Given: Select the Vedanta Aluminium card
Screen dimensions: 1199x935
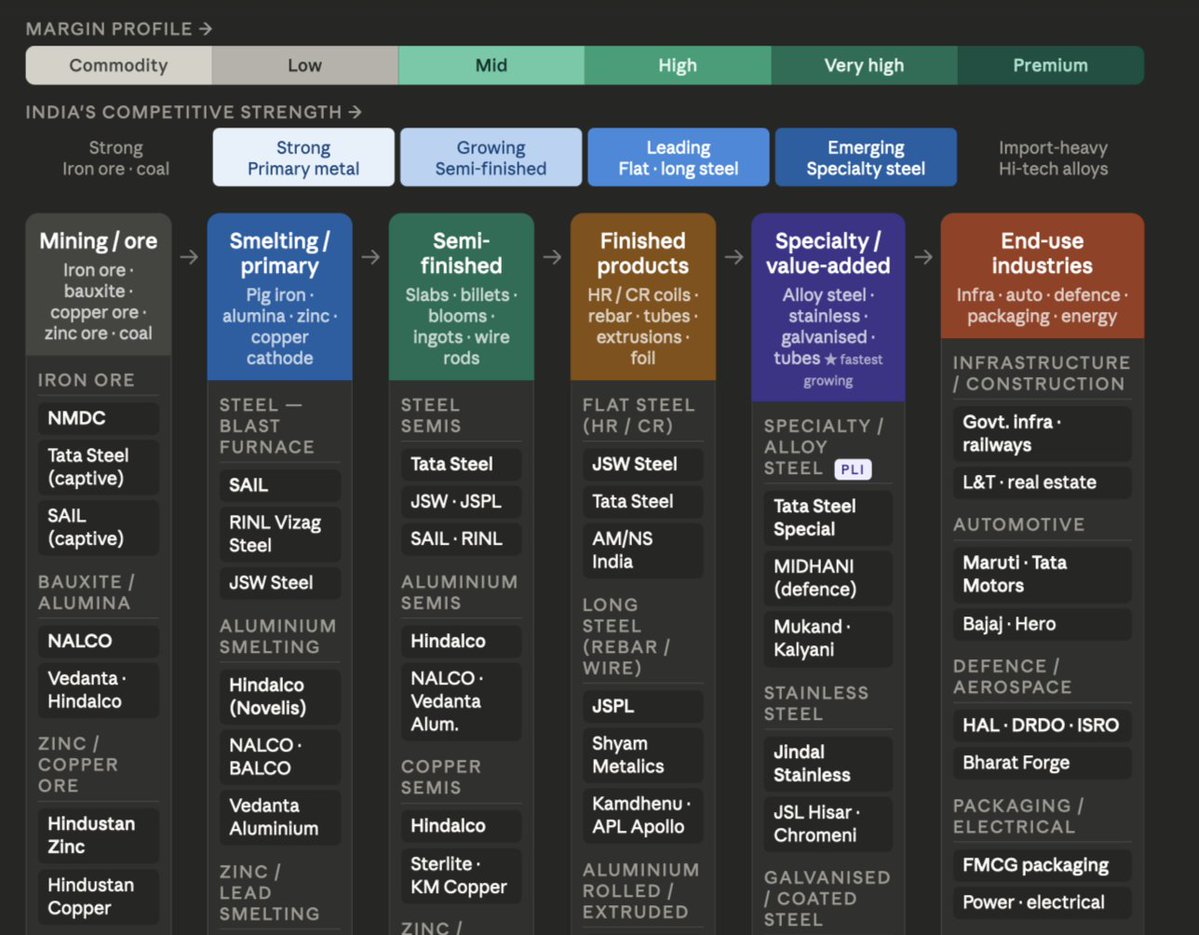Looking at the screenshot, I should tap(280, 818).
